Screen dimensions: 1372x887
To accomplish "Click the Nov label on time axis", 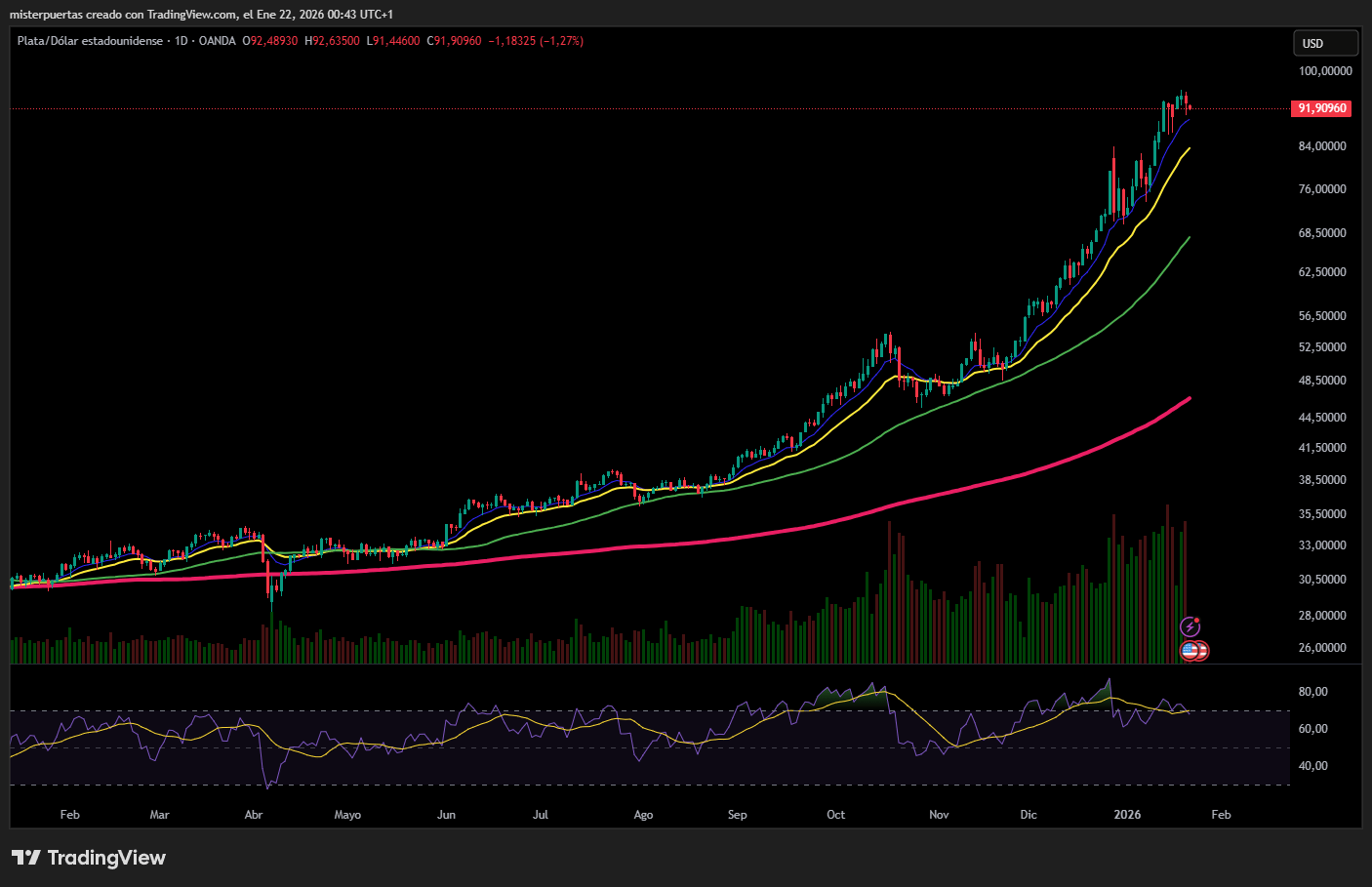I will pyautogui.click(x=939, y=815).
